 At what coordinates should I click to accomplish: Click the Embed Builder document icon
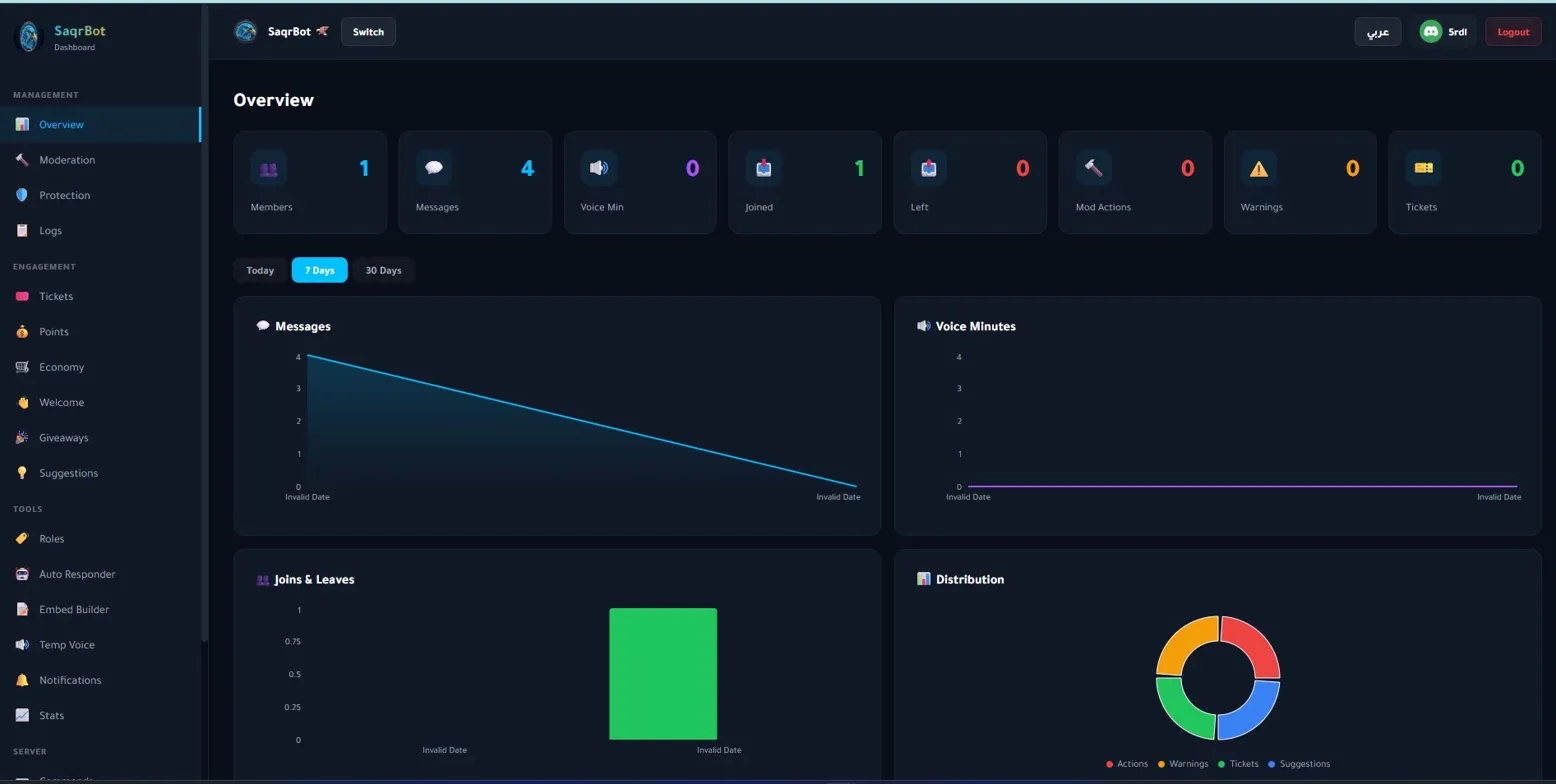pos(22,610)
